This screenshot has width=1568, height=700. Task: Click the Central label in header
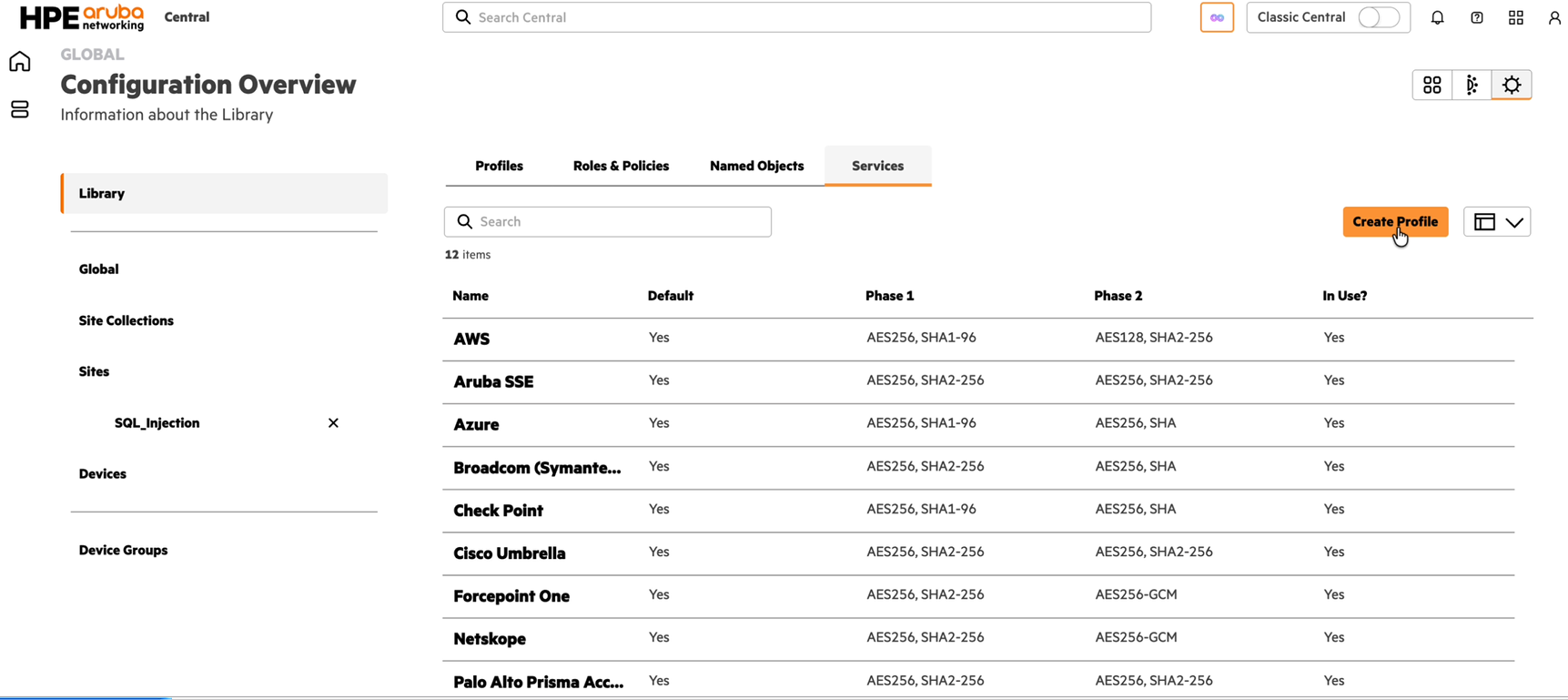(187, 17)
